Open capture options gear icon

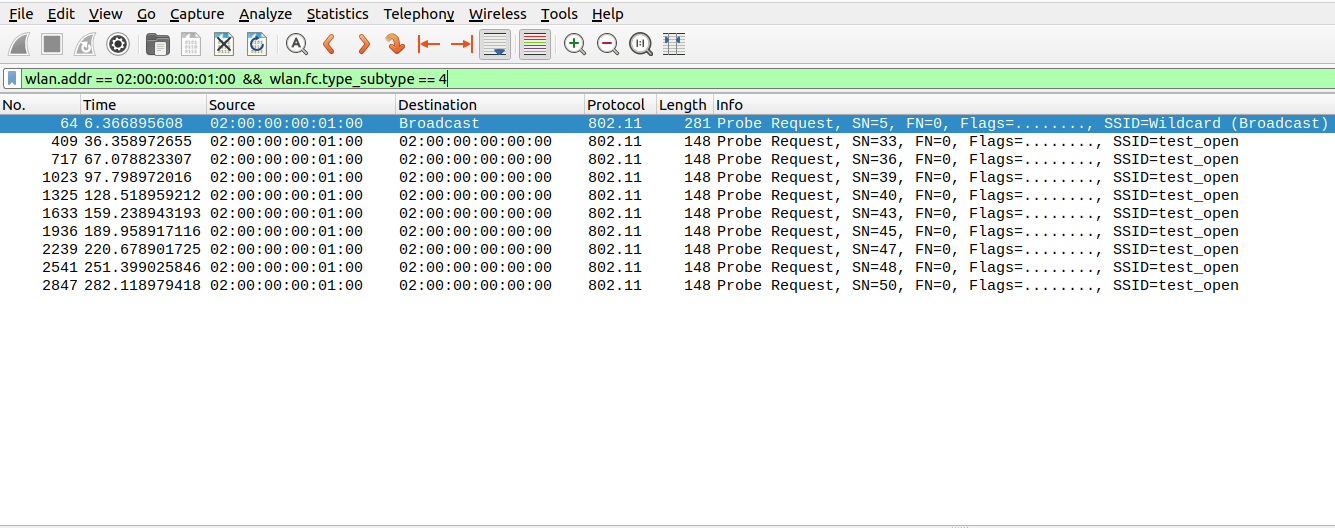coord(118,44)
